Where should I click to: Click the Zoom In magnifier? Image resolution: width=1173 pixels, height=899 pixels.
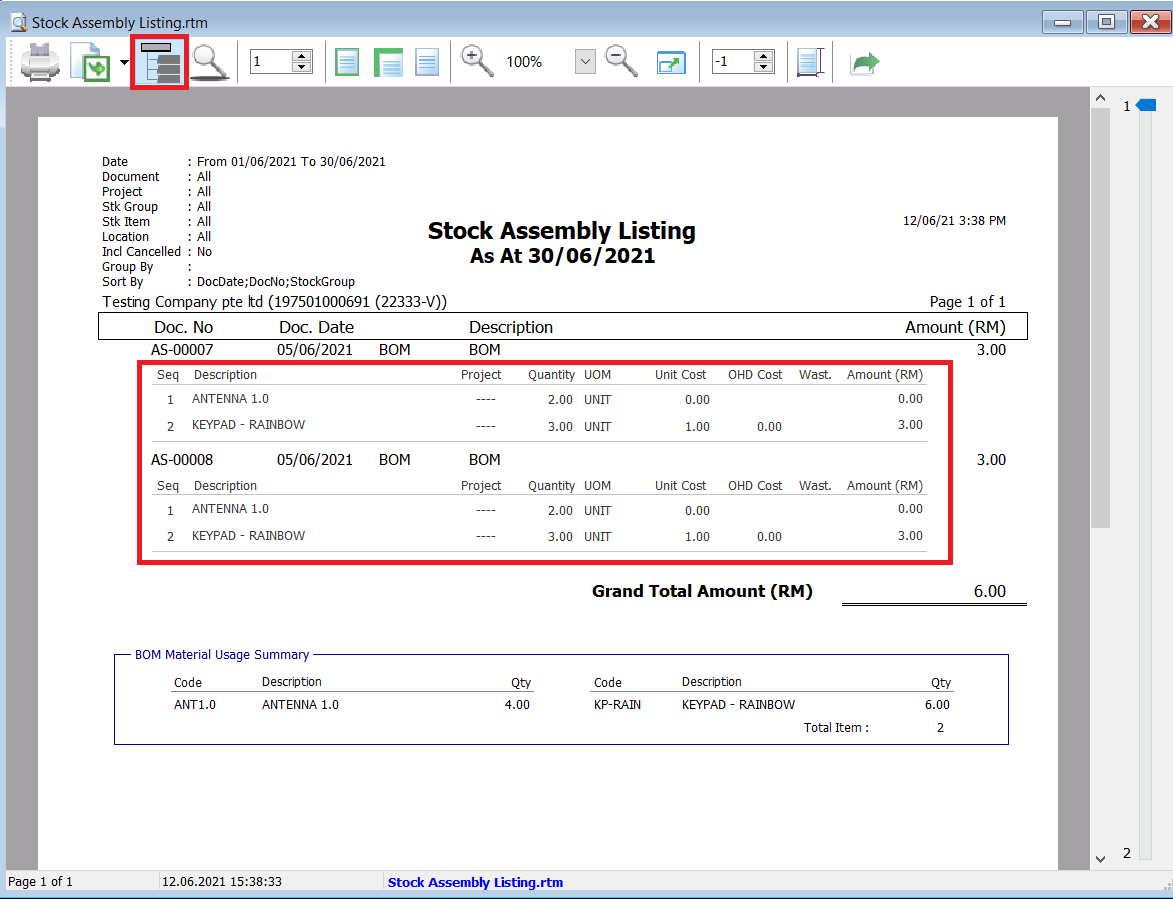click(477, 62)
